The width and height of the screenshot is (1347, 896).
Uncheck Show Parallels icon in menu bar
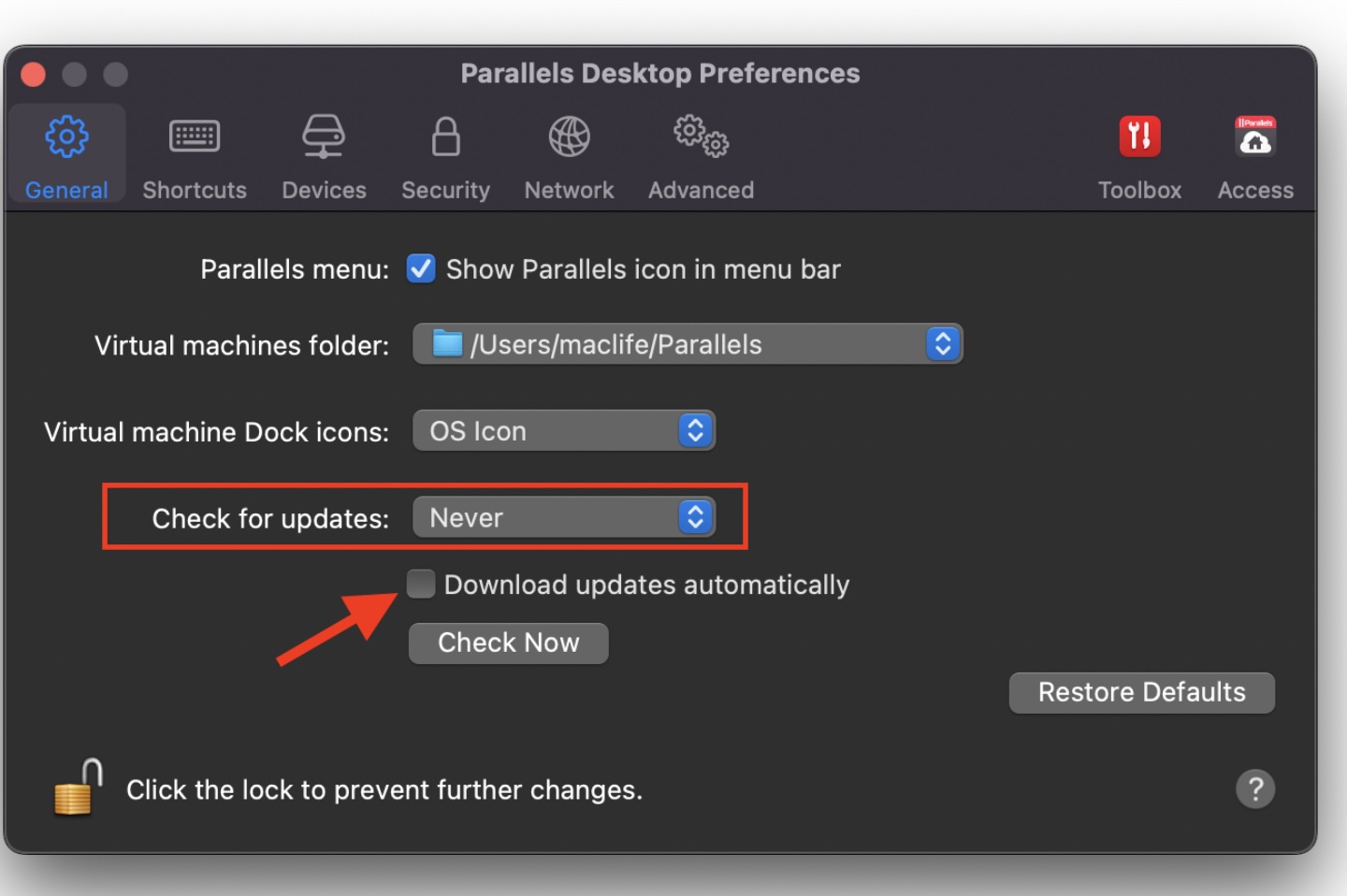click(x=421, y=269)
